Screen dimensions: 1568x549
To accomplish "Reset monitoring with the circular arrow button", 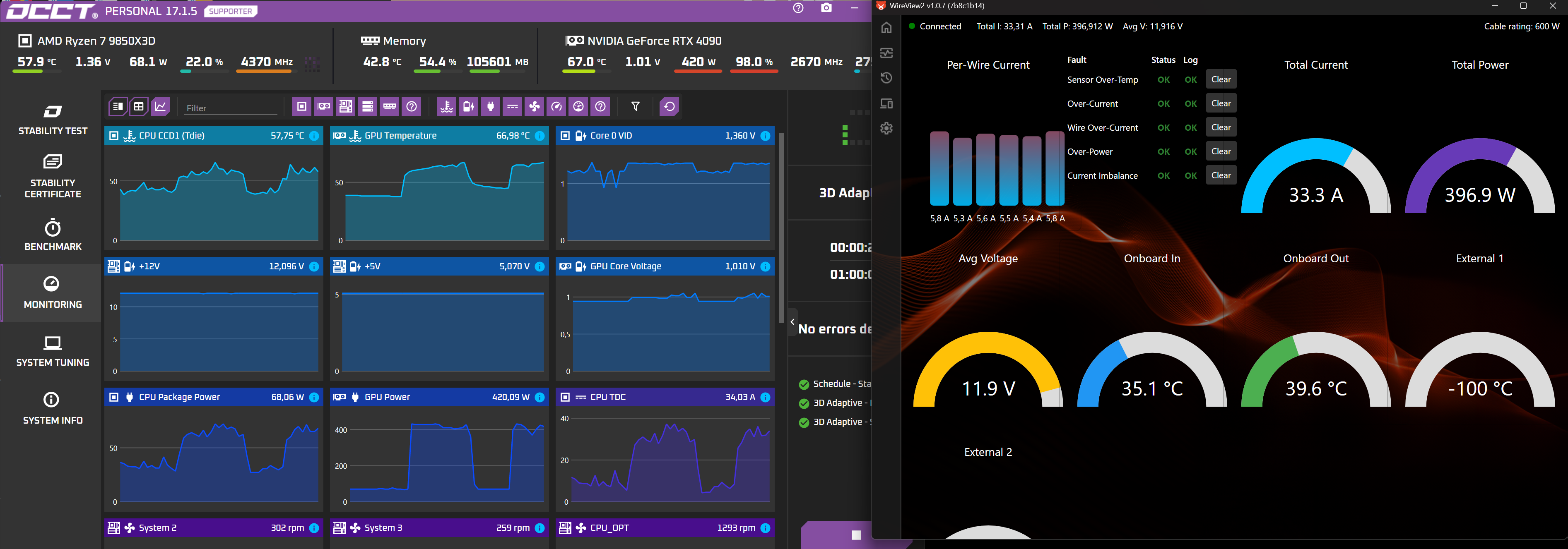I will pos(670,106).
